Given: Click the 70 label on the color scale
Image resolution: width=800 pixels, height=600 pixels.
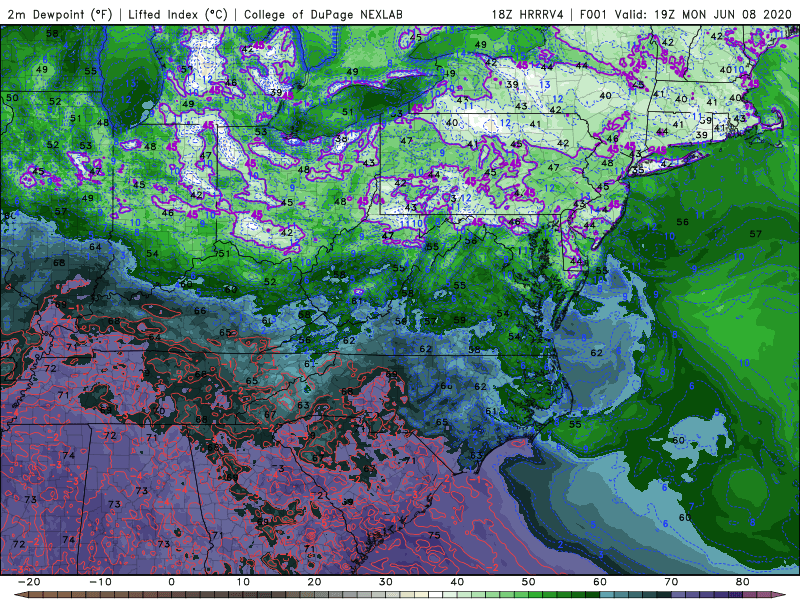Looking at the screenshot, I should [x=671, y=582].
